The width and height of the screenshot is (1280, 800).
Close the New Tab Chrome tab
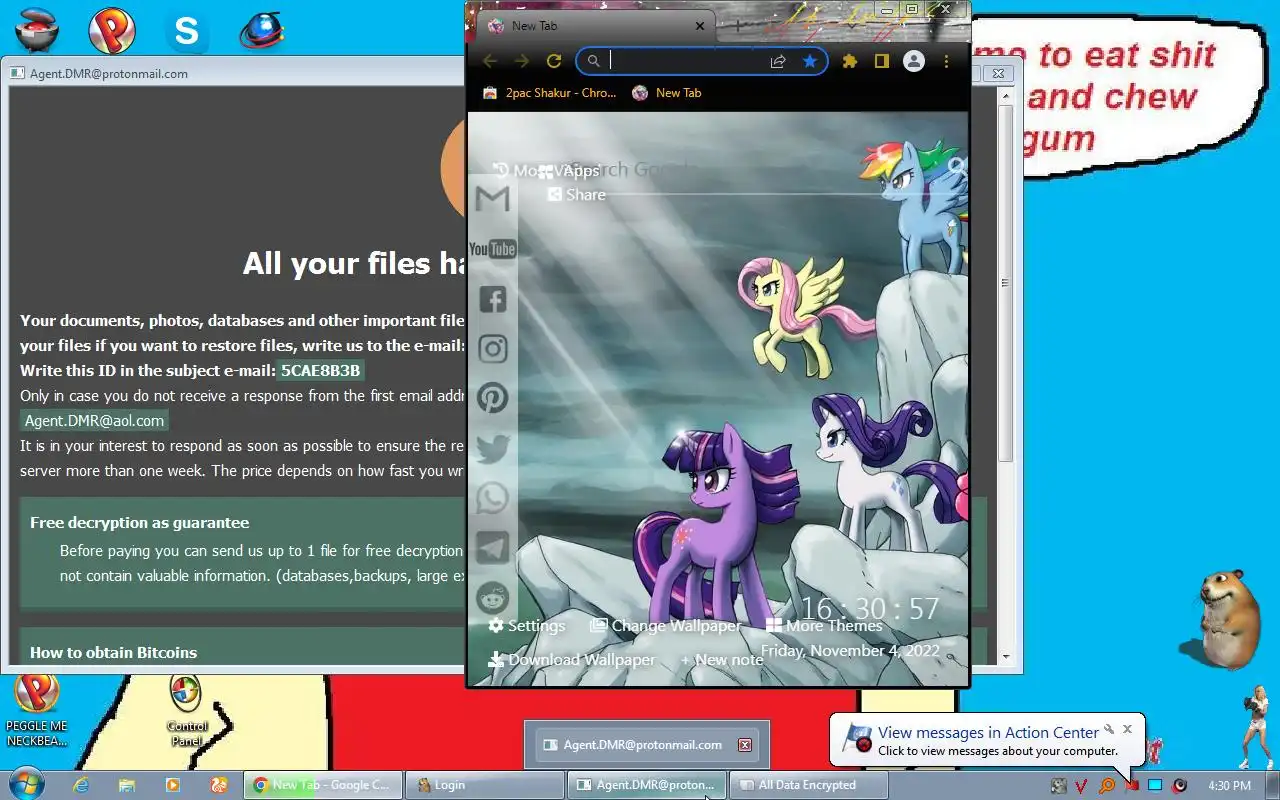pos(700,26)
